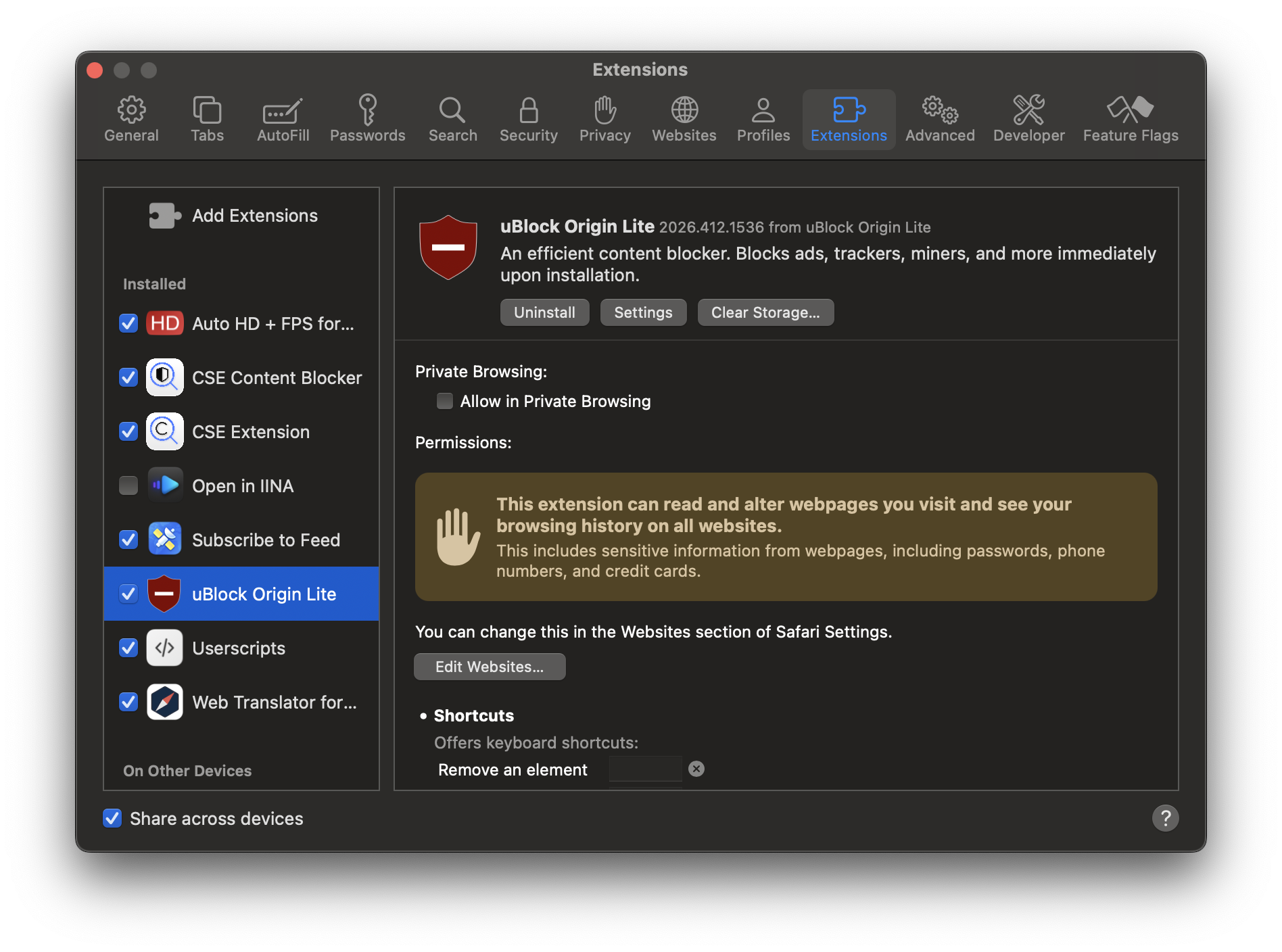
Task: Open the Passwords preferences pane
Action: click(368, 118)
